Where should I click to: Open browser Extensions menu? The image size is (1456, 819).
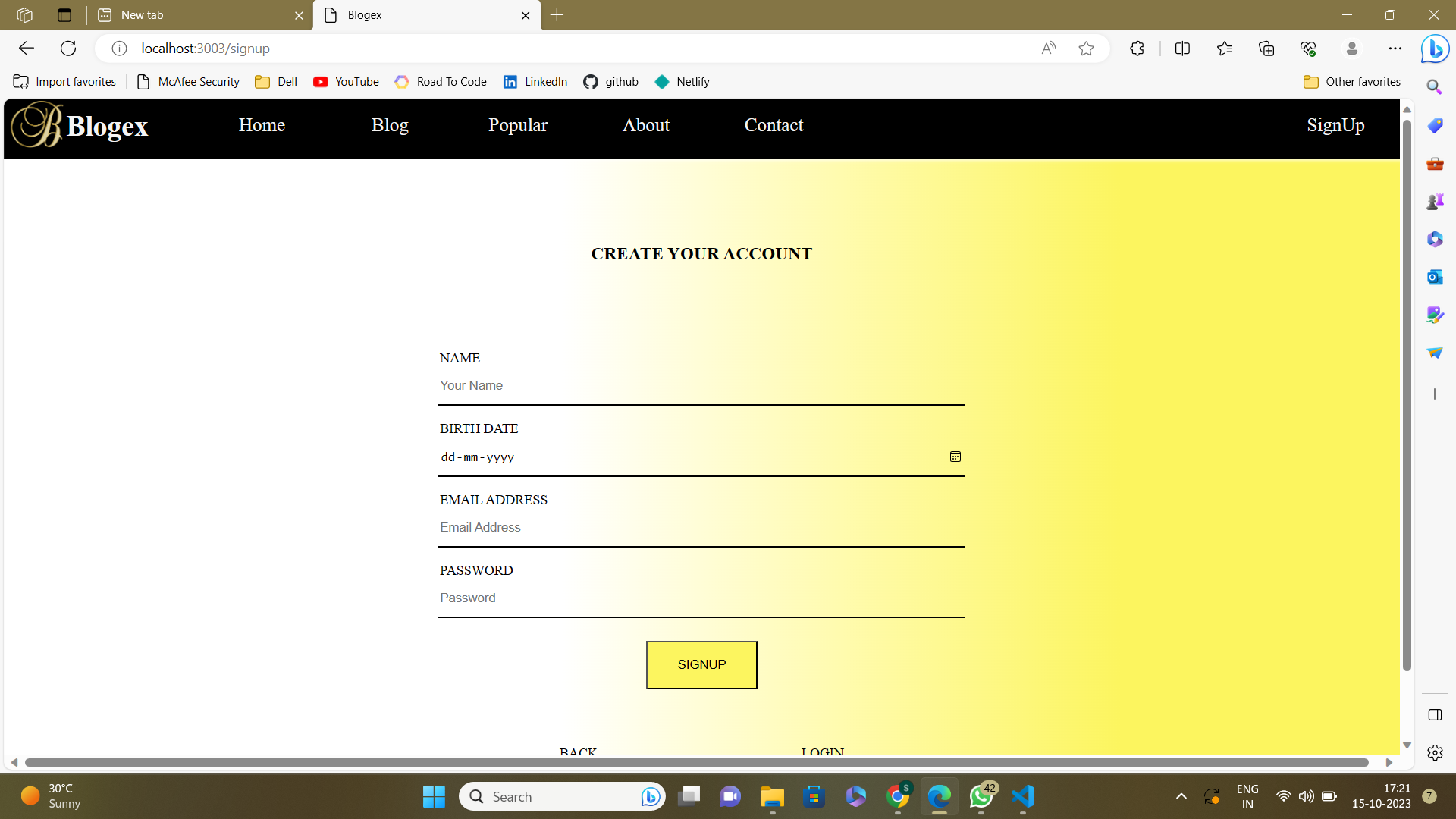point(1137,49)
